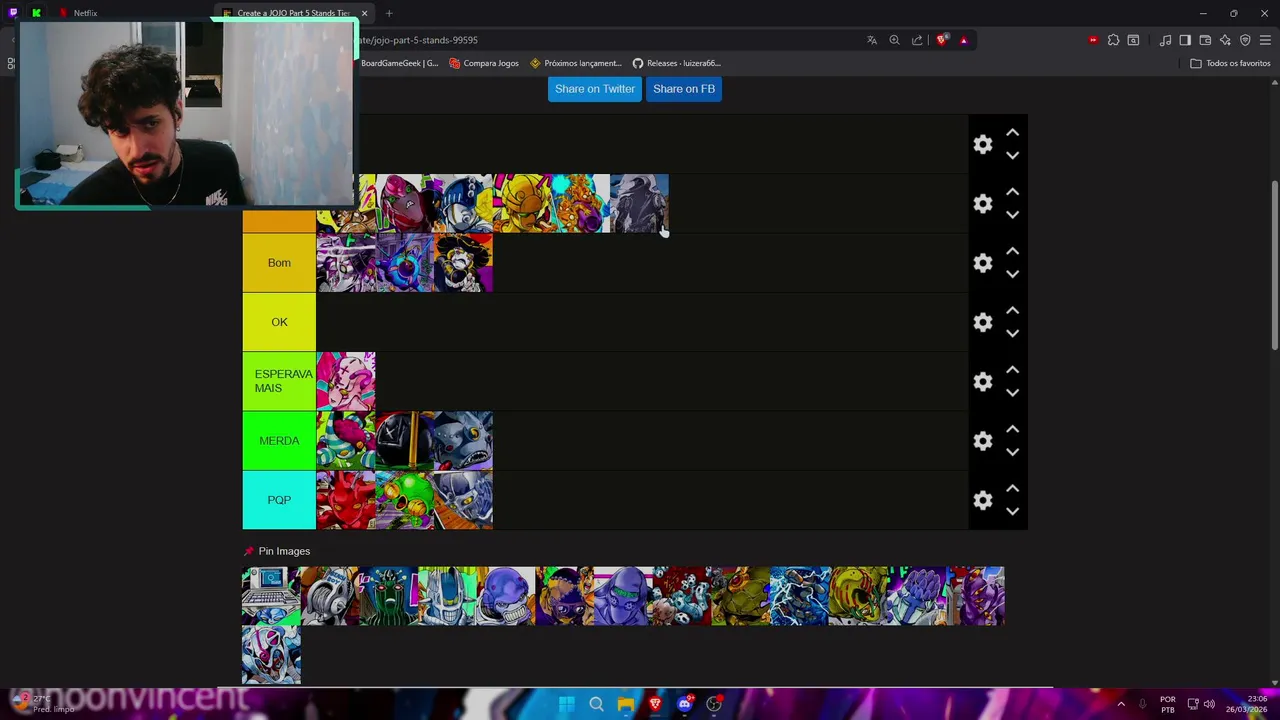Open settings gear for ESPERAVA MAIS tier
1280x720 pixels.
click(x=983, y=381)
